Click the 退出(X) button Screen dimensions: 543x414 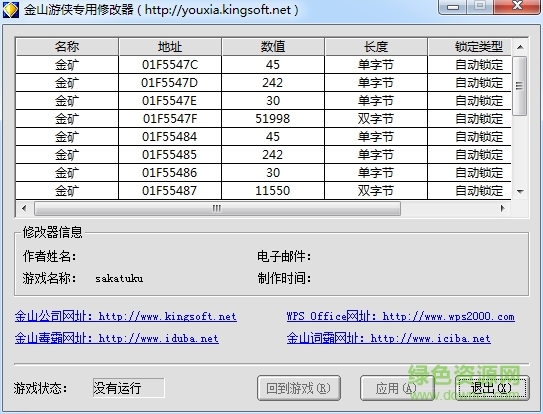click(492, 388)
